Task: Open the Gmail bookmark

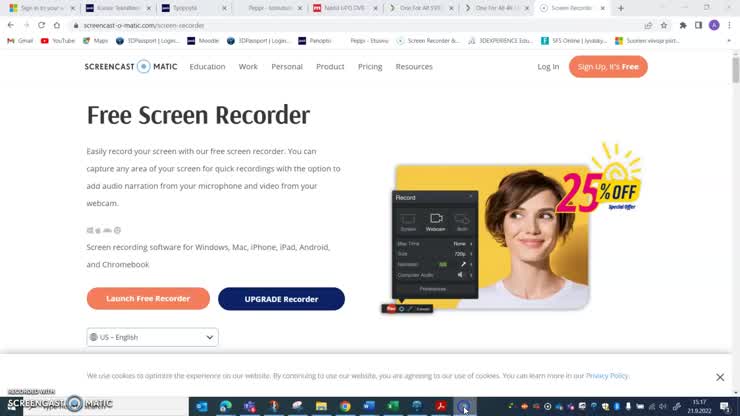Action: pos(20,41)
